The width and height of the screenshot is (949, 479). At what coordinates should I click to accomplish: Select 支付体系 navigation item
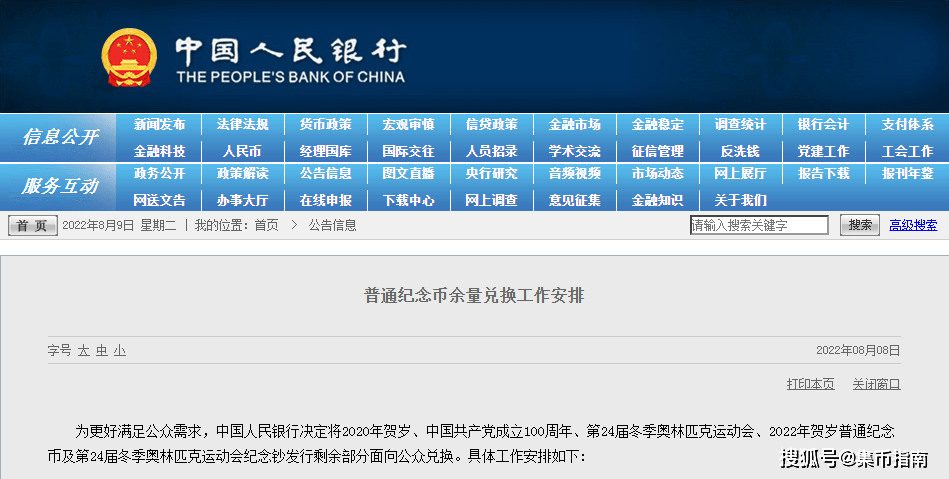[907, 125]
